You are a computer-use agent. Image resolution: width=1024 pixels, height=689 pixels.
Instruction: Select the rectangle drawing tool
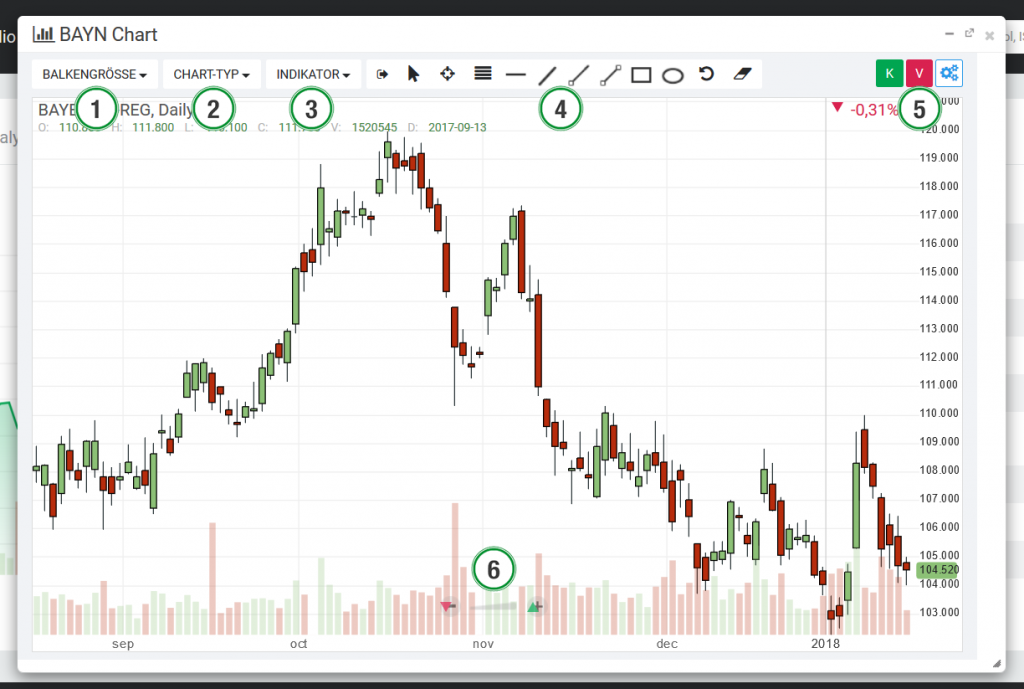click(x=641, y=76)
